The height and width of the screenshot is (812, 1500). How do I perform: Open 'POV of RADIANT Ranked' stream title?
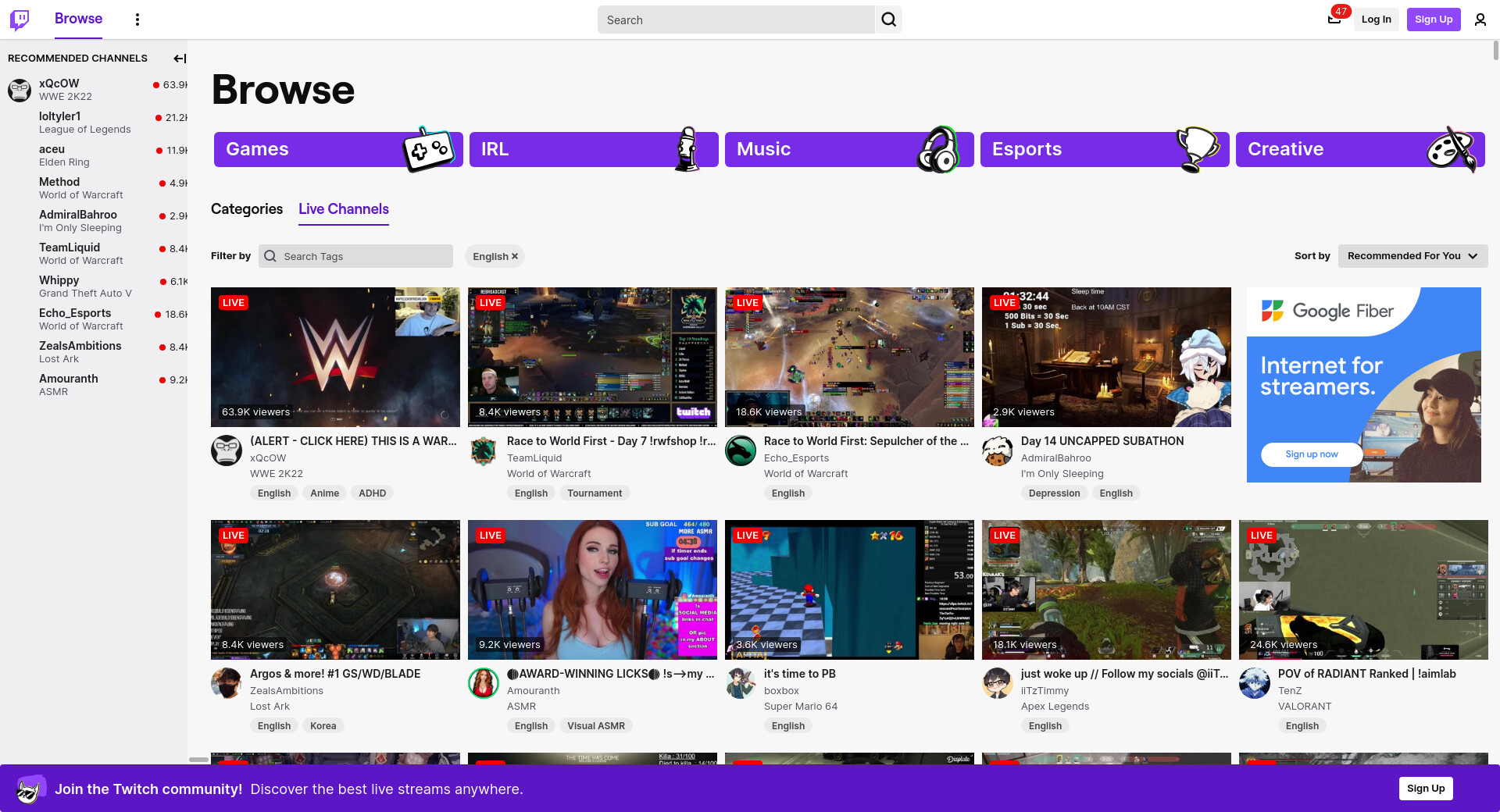[1367, 674]
